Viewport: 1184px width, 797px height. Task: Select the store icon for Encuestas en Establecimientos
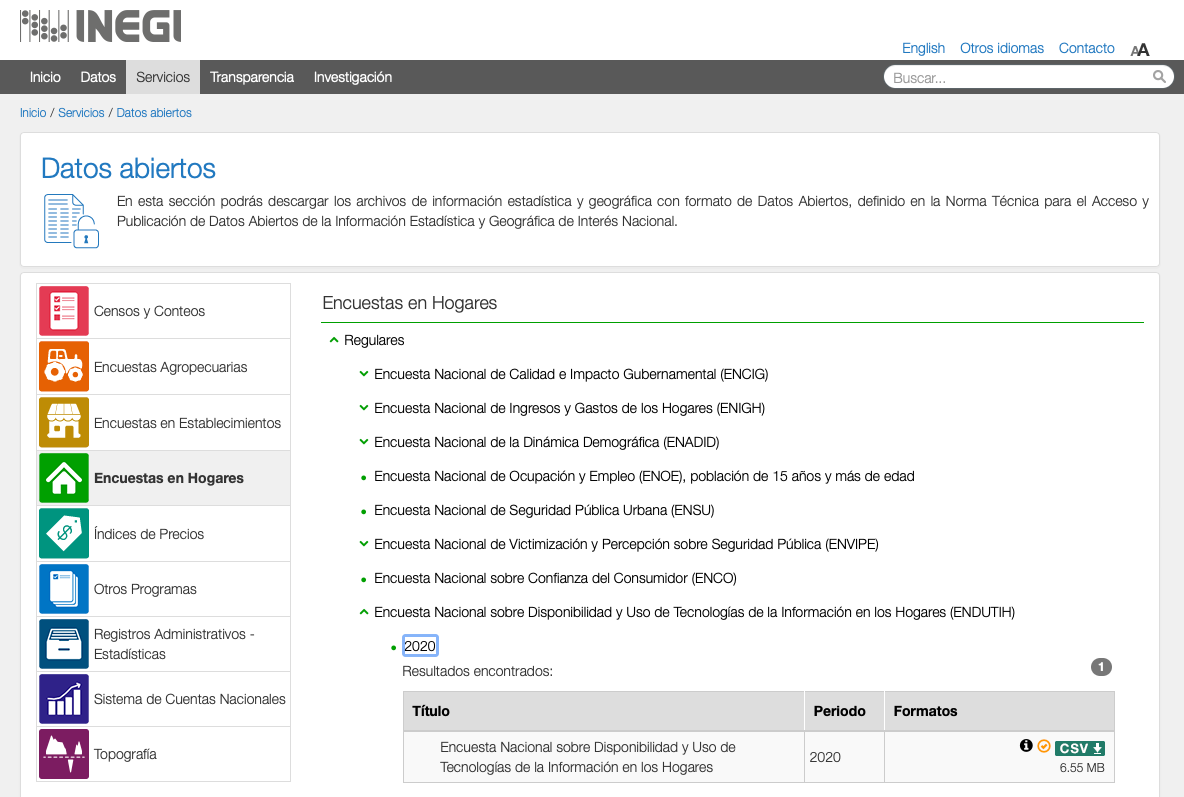click(64, 422)
